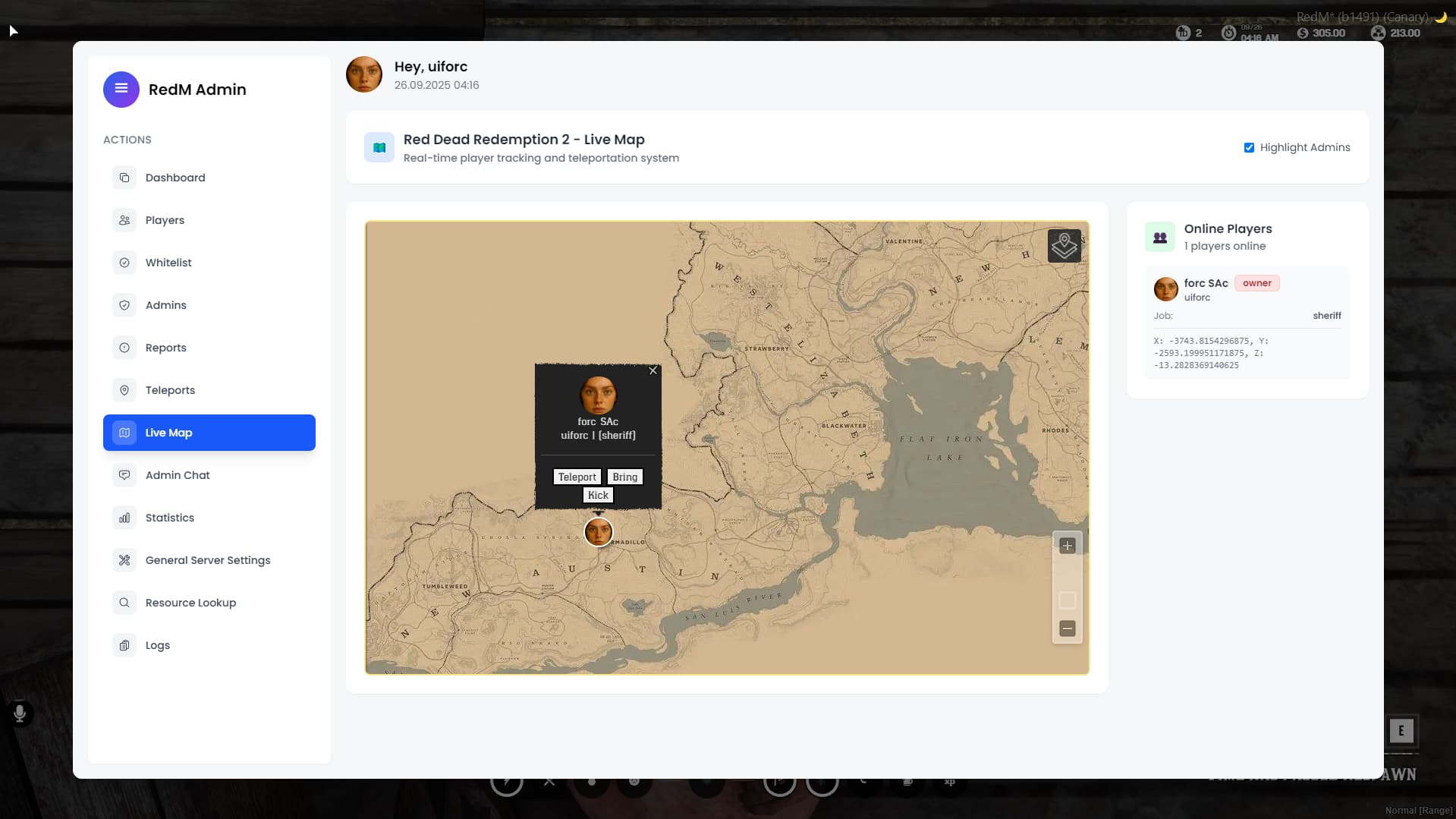Click the Online Players group icon
The width and height of the screenshot is (1456, 819).
(x=1160, y=237)
